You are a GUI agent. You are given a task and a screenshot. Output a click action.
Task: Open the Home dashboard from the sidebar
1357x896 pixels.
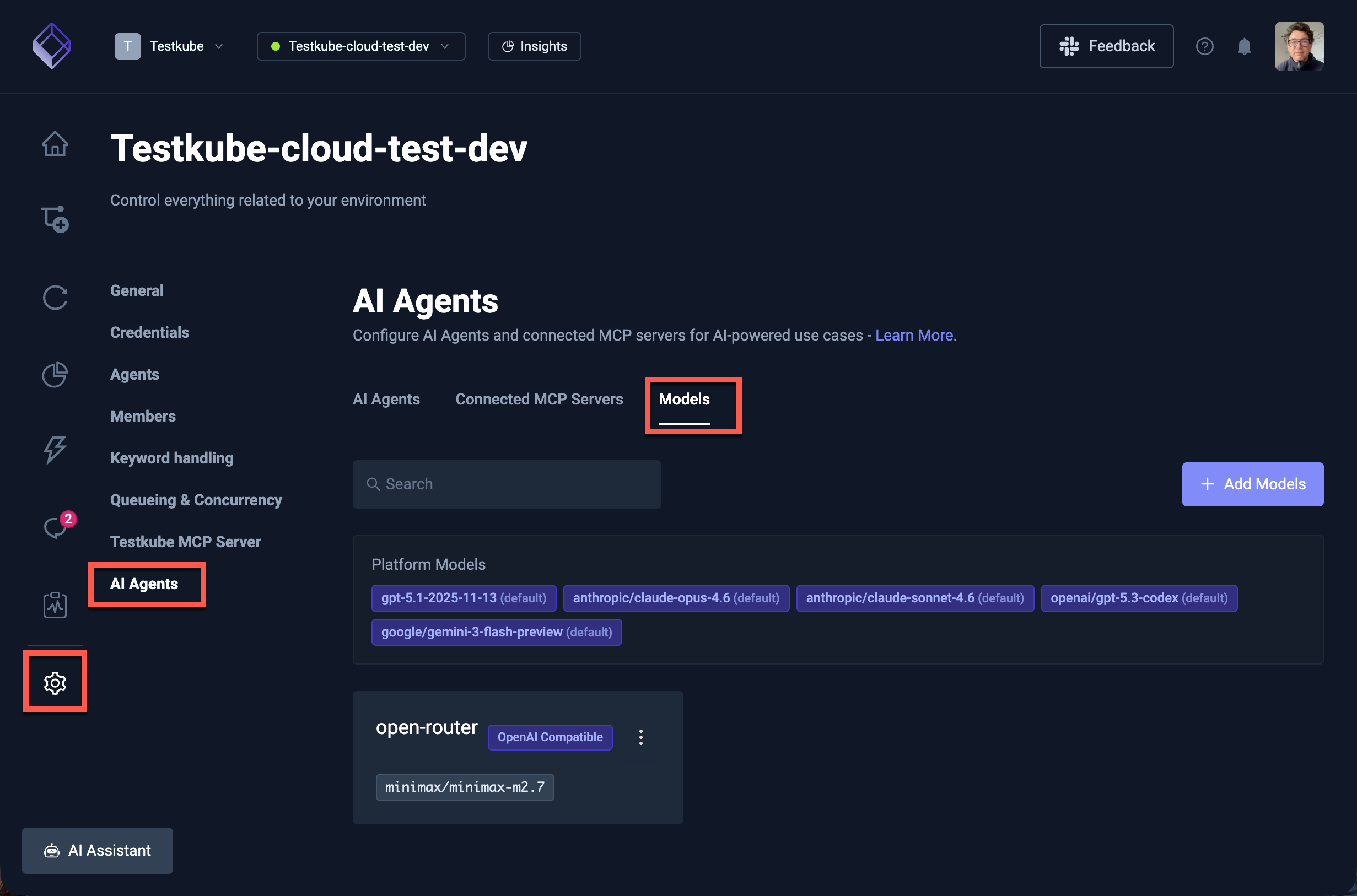click(55, 144)
